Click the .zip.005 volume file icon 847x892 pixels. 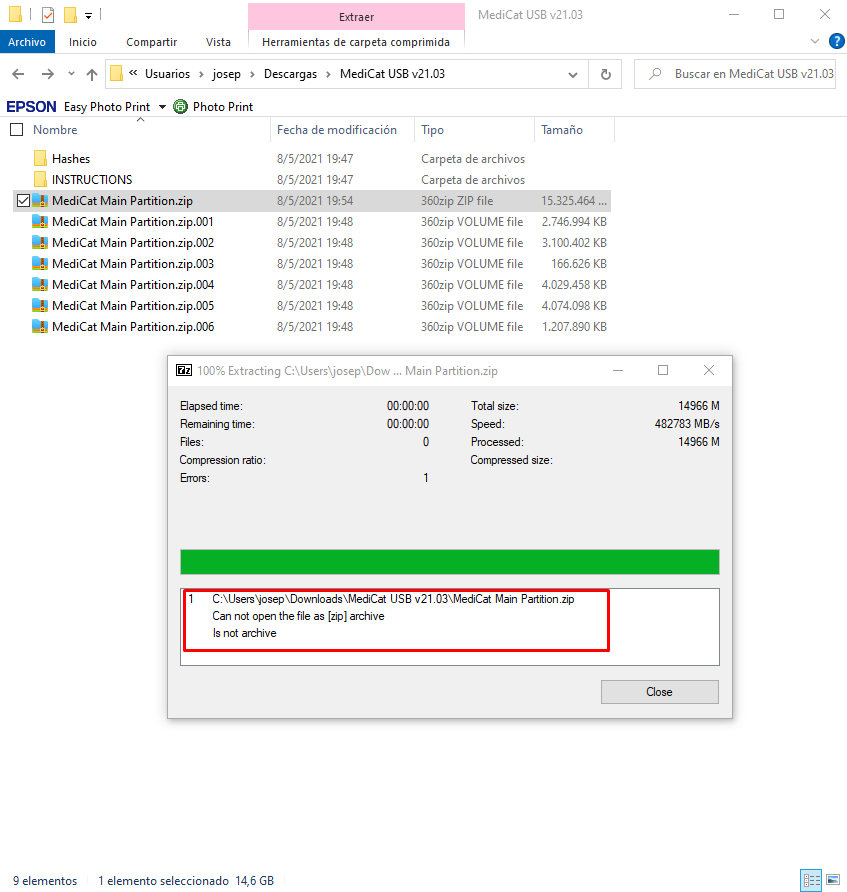[x=40, y=305]
